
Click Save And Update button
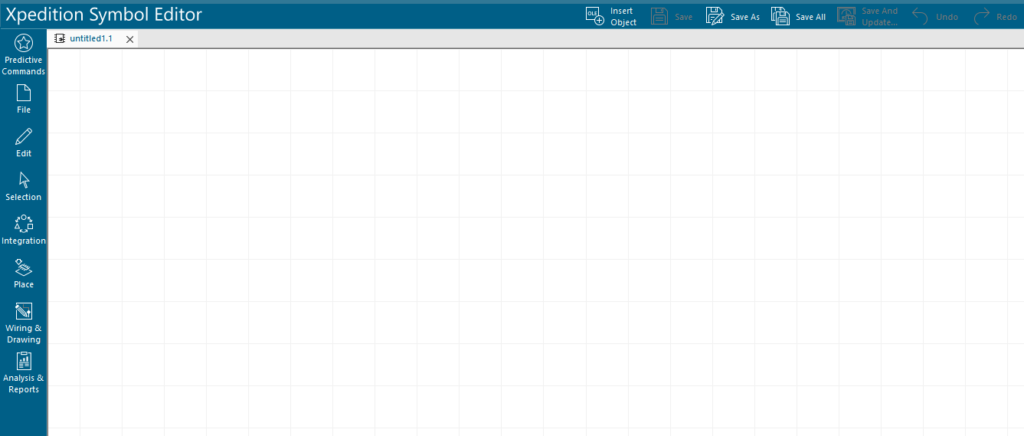[x=867, y=16]
